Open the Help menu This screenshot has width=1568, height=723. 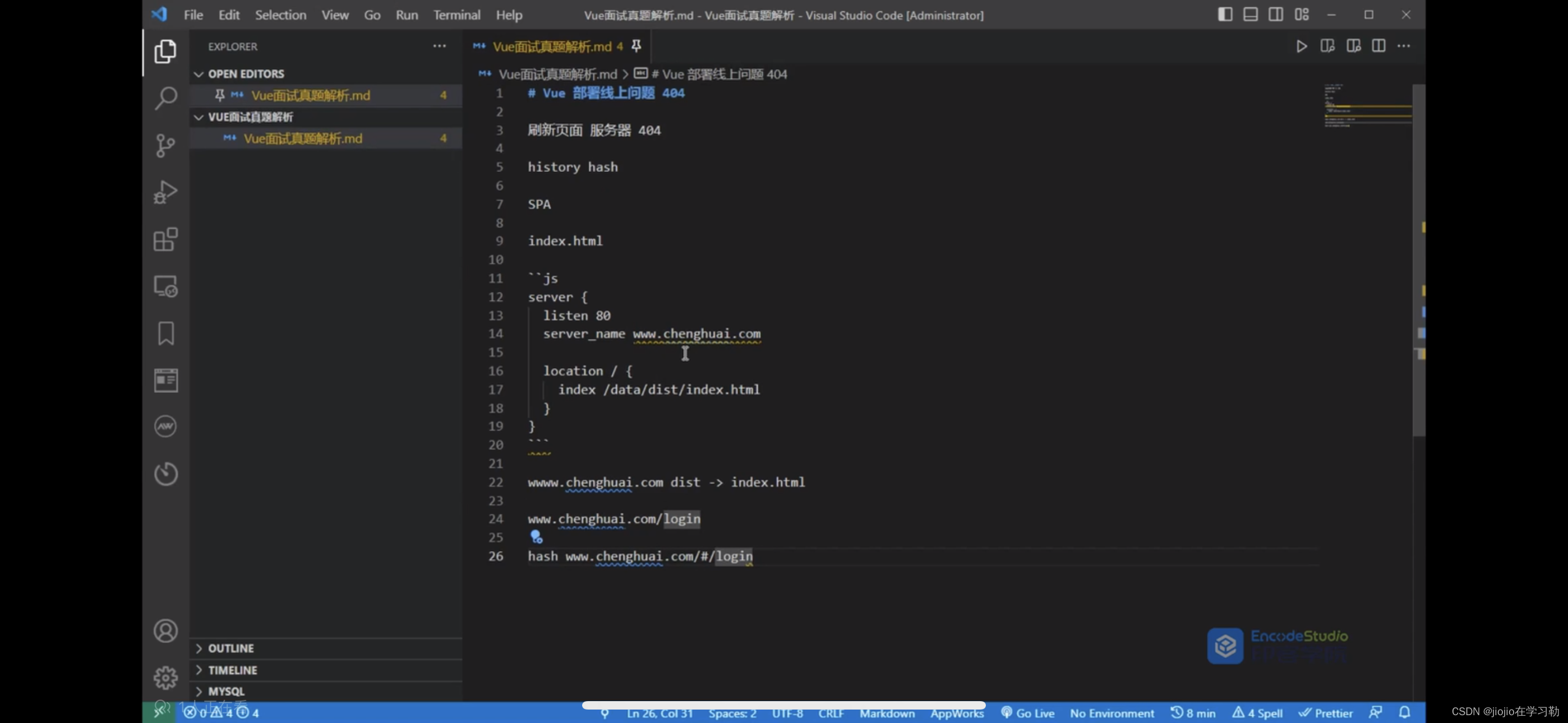pos(509,15)
